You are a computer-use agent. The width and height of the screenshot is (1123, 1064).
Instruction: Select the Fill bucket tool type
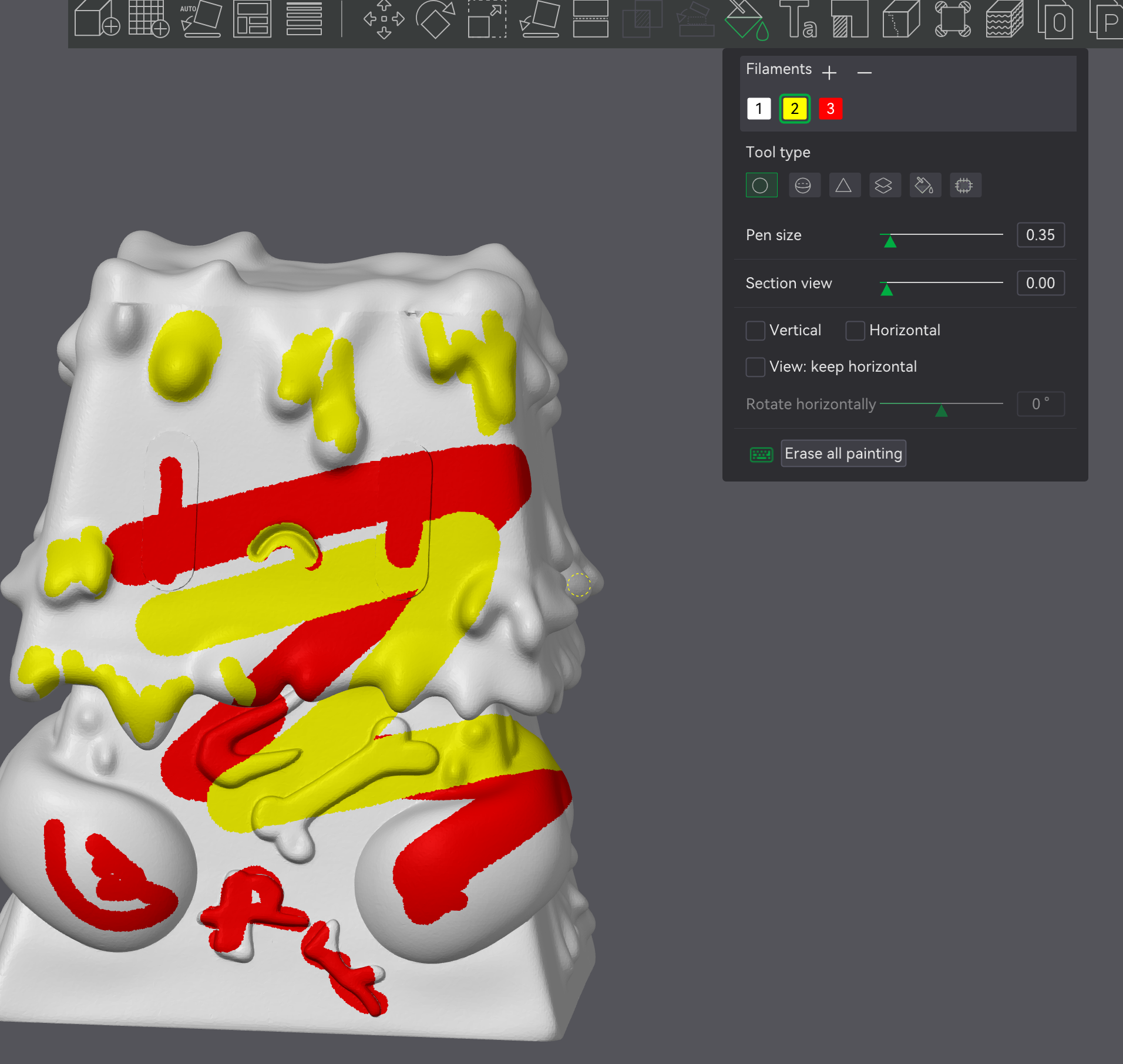(x=924, y=186)
